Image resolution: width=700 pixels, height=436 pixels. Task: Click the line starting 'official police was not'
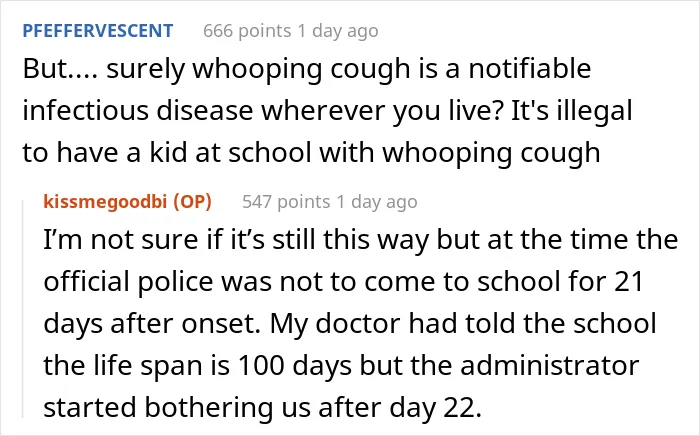(x=343, y=282)
